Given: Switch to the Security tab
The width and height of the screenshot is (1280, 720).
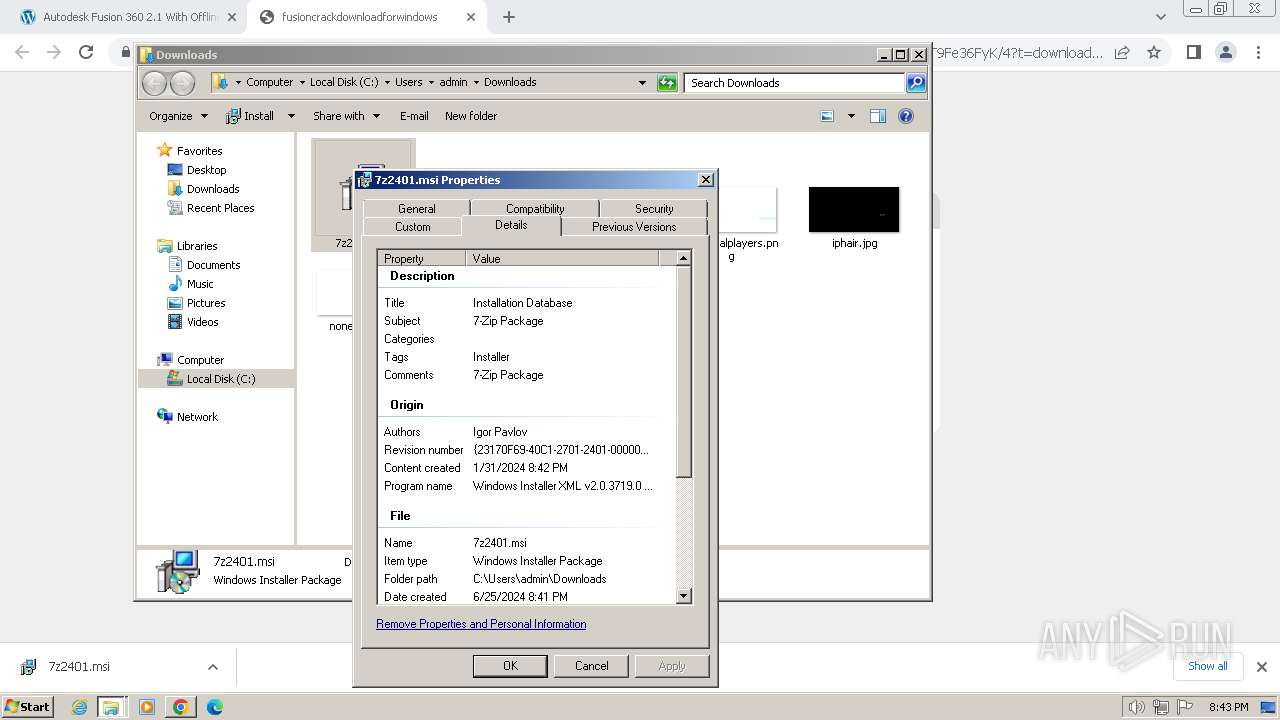Looking at the screenshot, I should (x=654, y=209).
